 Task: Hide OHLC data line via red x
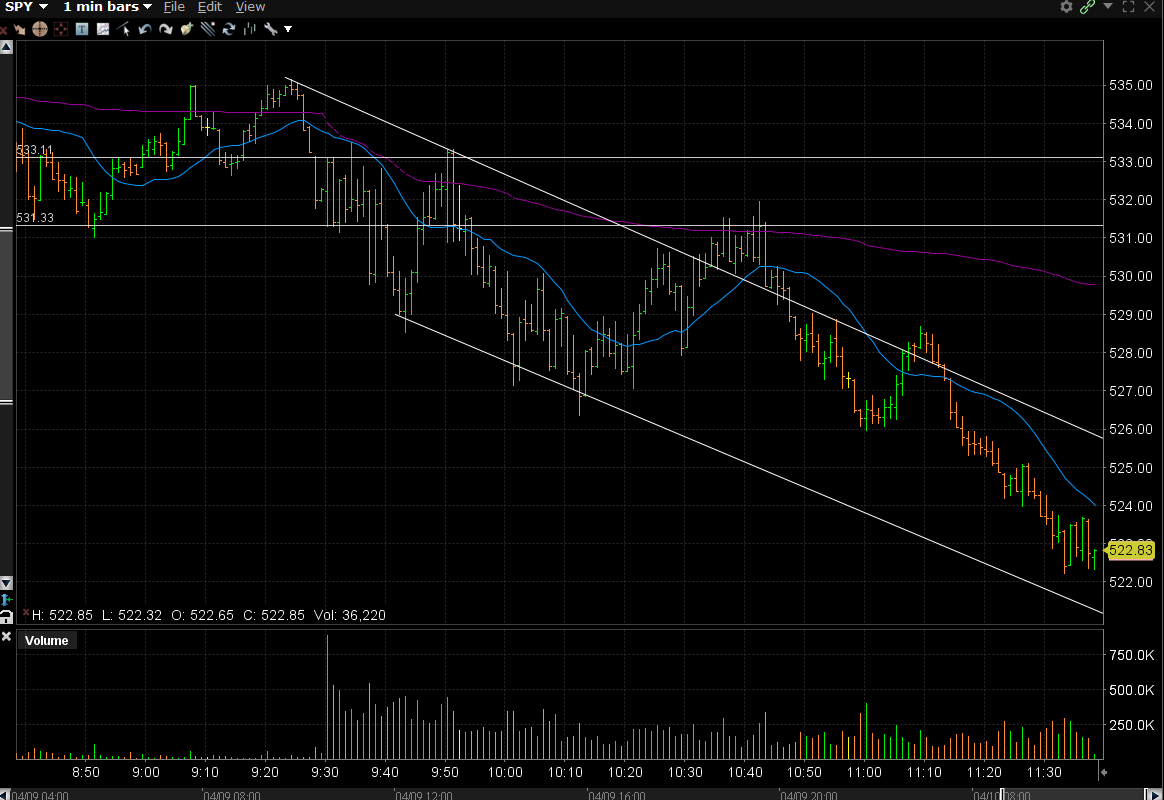(x=26, y=612)
